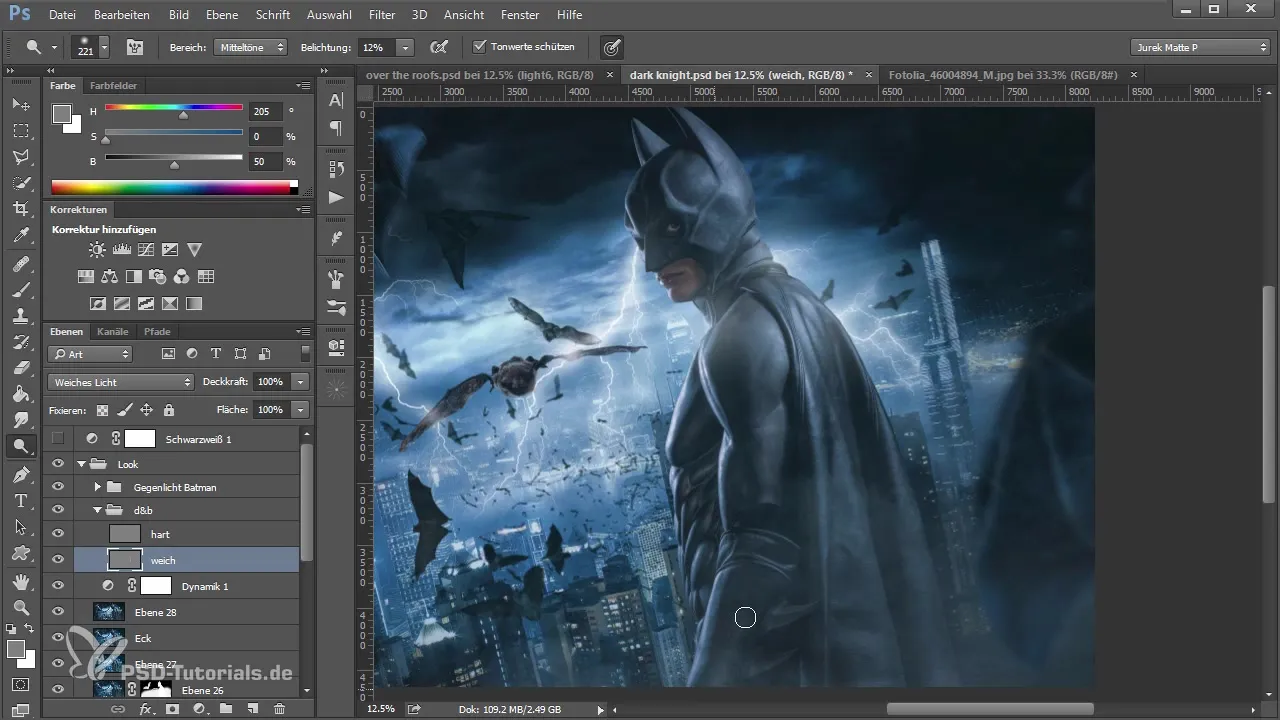Image resolution: width=1280 pixels, height=720 pixels.
Task: Select the Move tool
Action: click(20, 104)
